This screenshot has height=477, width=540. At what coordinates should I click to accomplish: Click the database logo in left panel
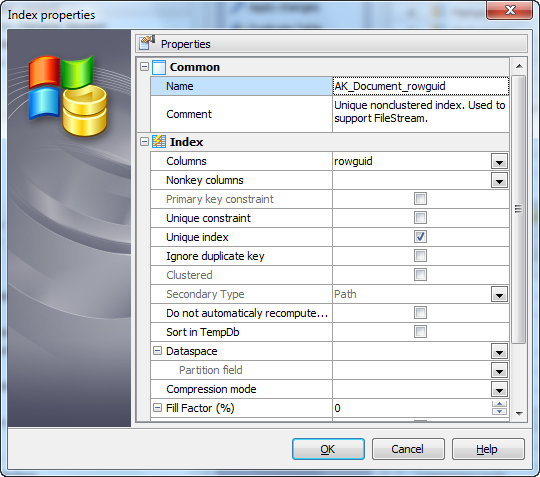coord(69,95)
